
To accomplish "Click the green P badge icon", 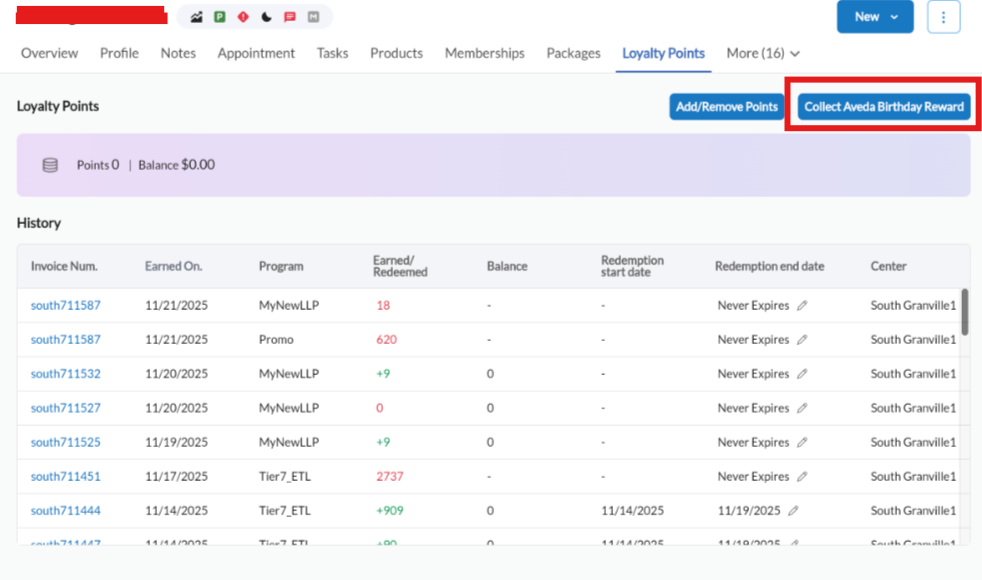I will click(x=220, y=17).
